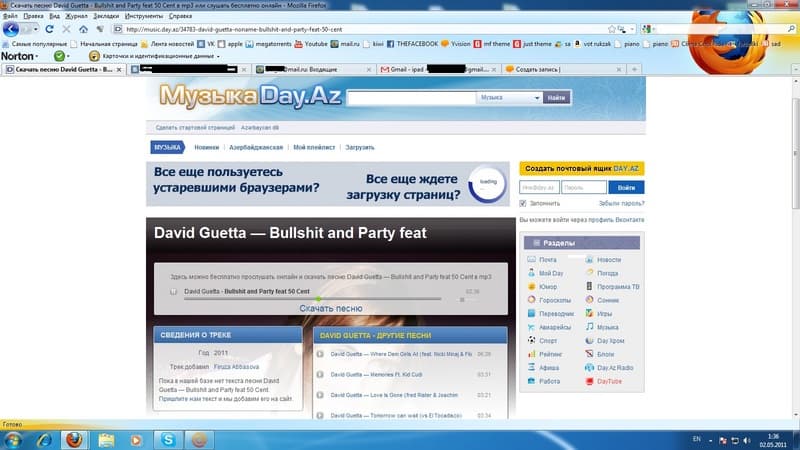800x450 pixels.
Task: Open the Правка menu
Action: tap(33, 16)
